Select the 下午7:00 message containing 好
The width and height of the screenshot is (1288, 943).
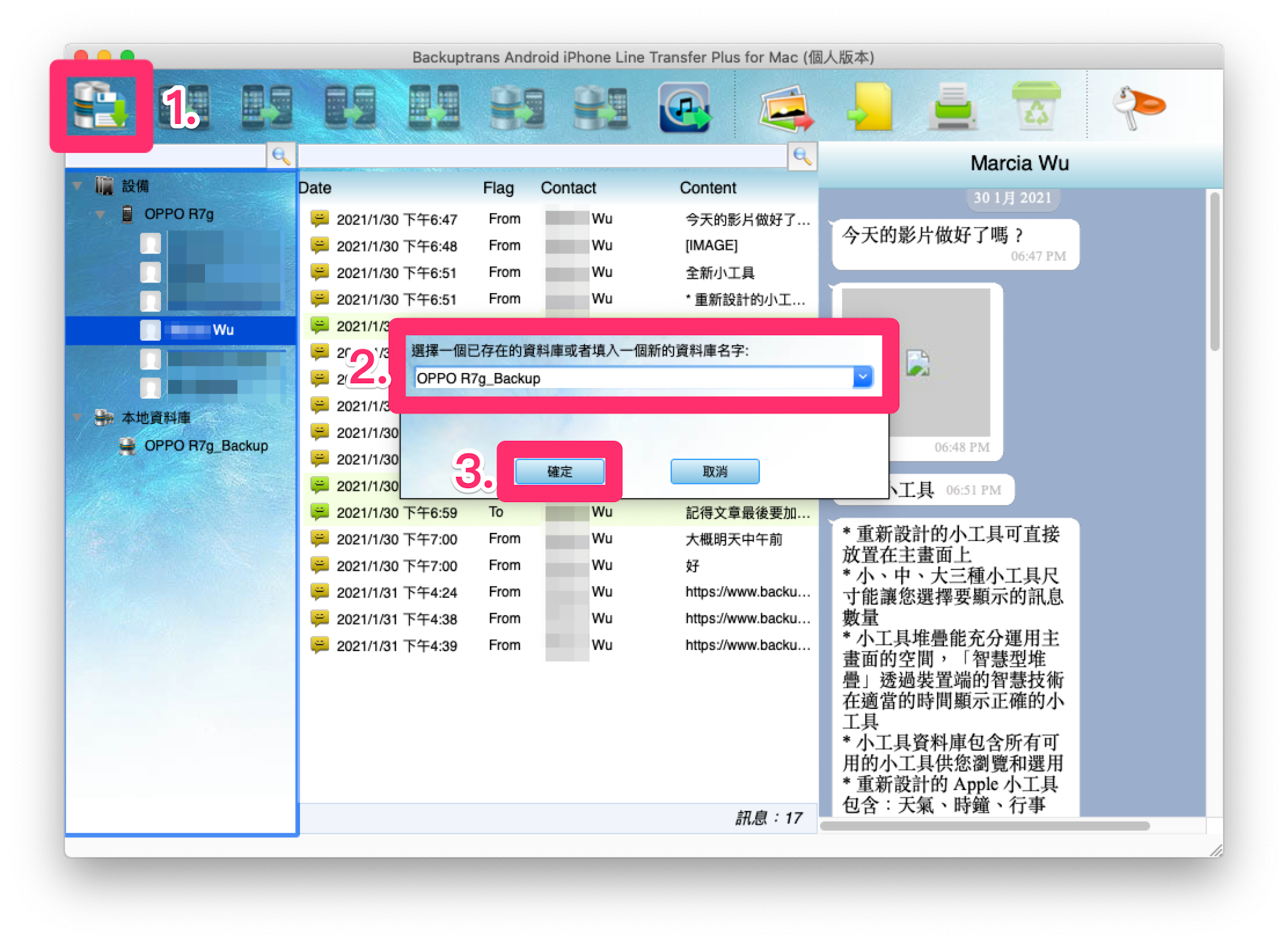pyautogui.click(x=558, y=566)
